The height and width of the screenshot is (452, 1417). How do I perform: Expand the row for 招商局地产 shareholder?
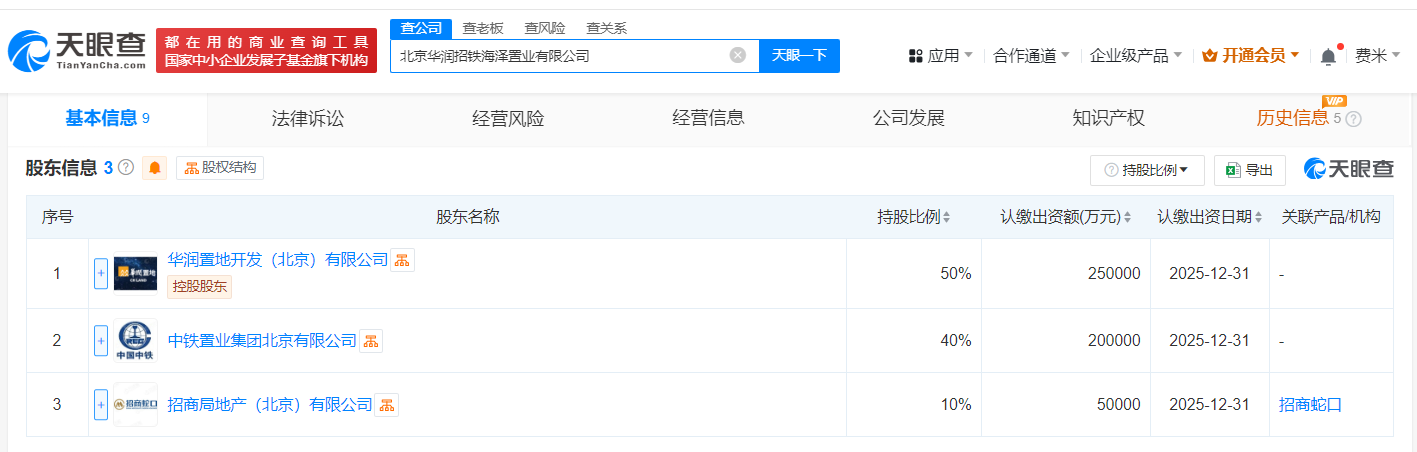click(101, 405)
